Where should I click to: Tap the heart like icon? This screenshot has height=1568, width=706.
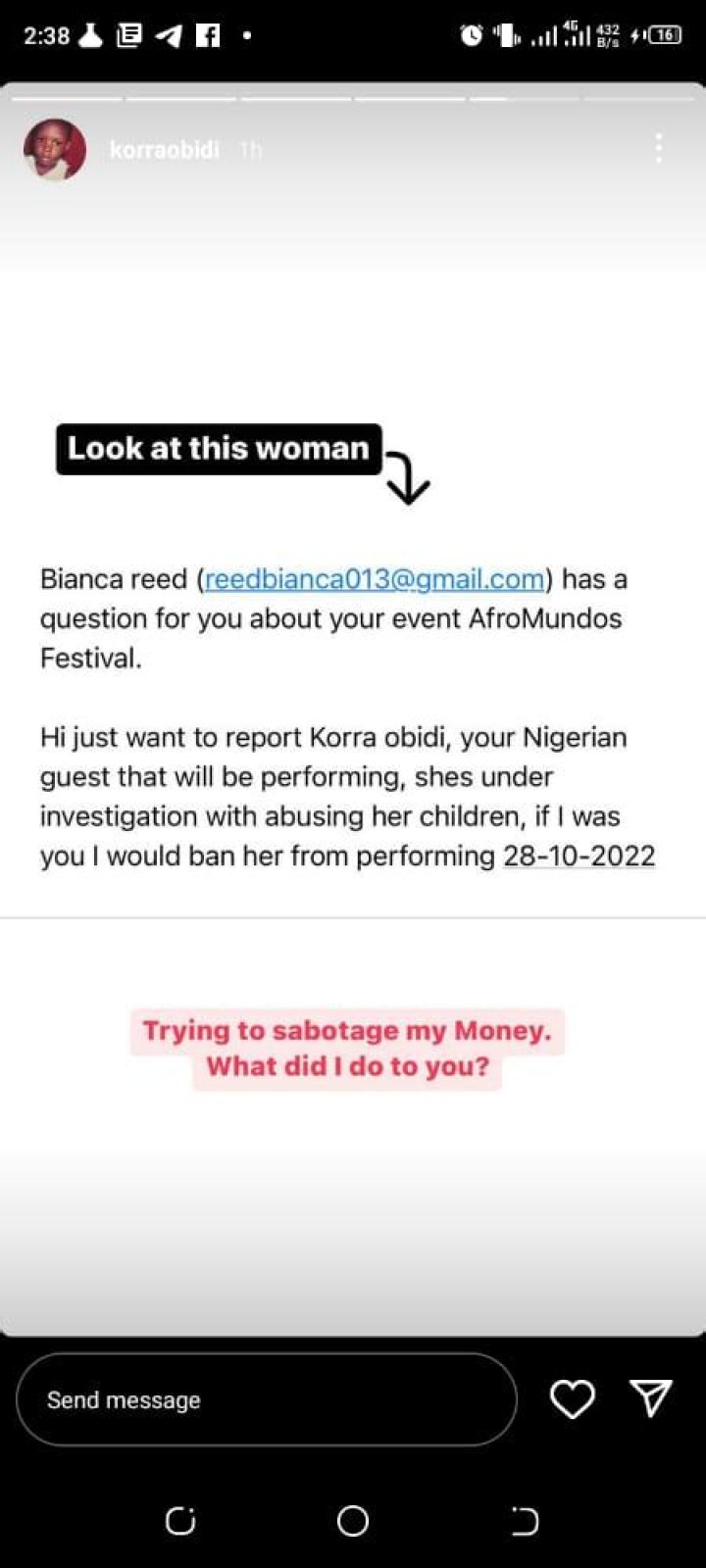pyautogui.click(x=572, y=1398)
